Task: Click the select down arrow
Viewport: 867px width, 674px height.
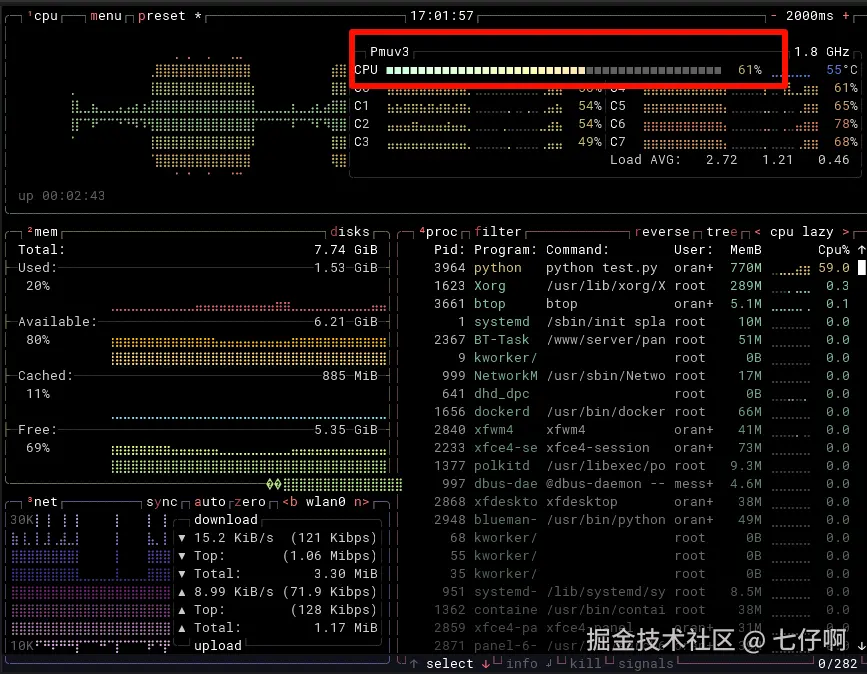Action: tap(485, 663)
